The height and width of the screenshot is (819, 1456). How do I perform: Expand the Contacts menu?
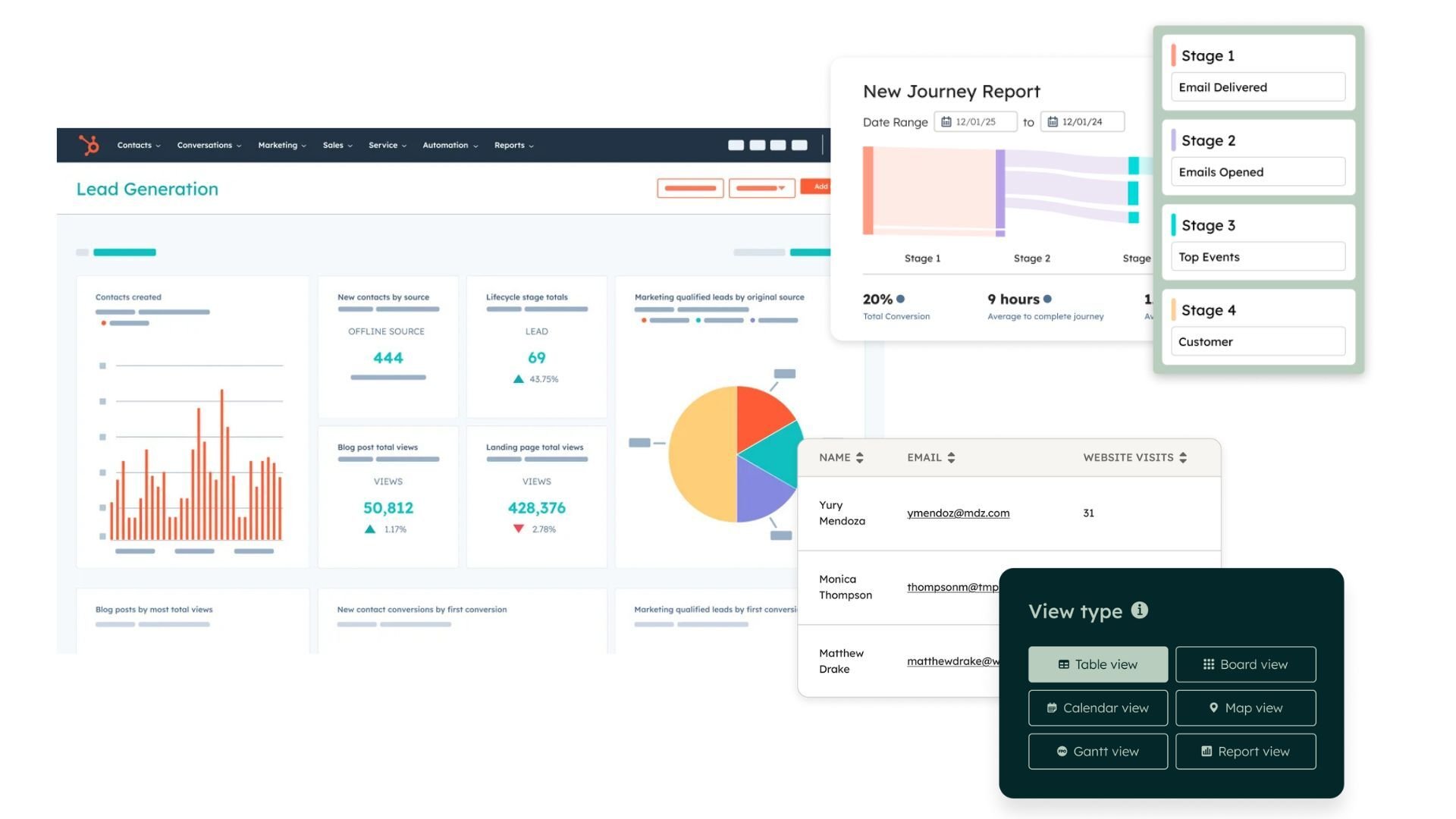(137, 145)
